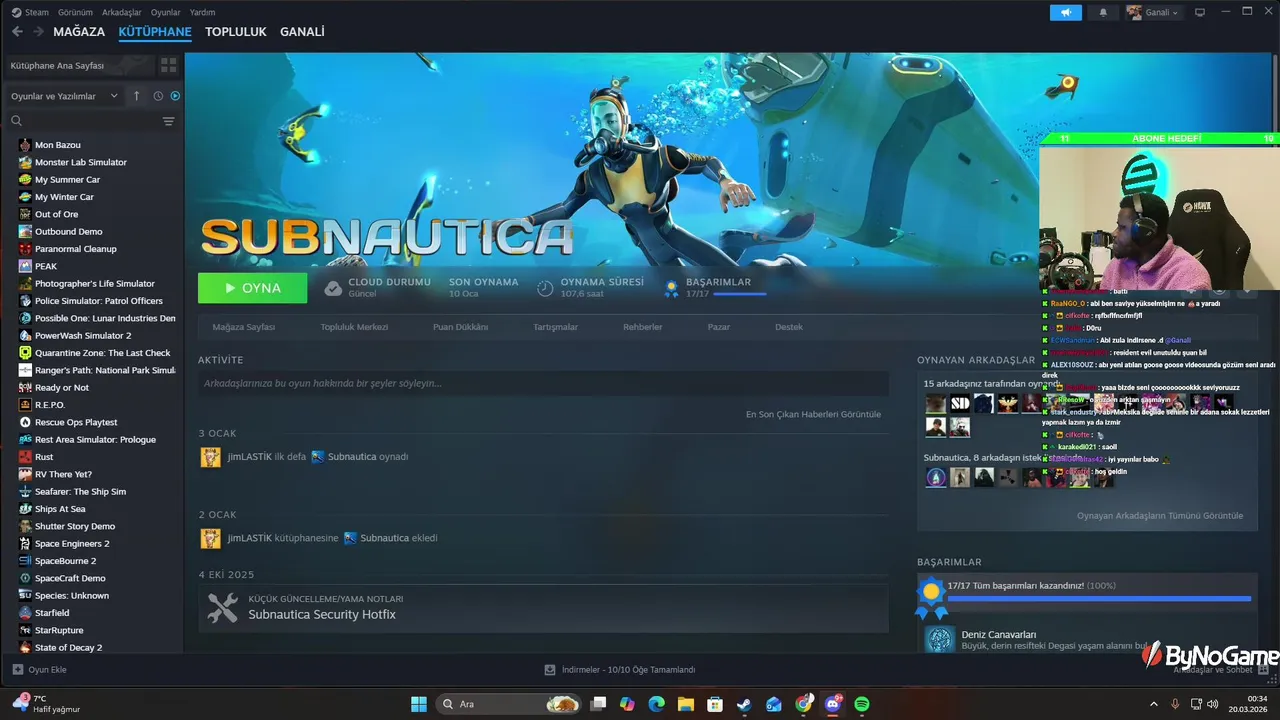1280x720 pixels.
Task: Click the taskbar Ara search box
Action: click(510, 704)
